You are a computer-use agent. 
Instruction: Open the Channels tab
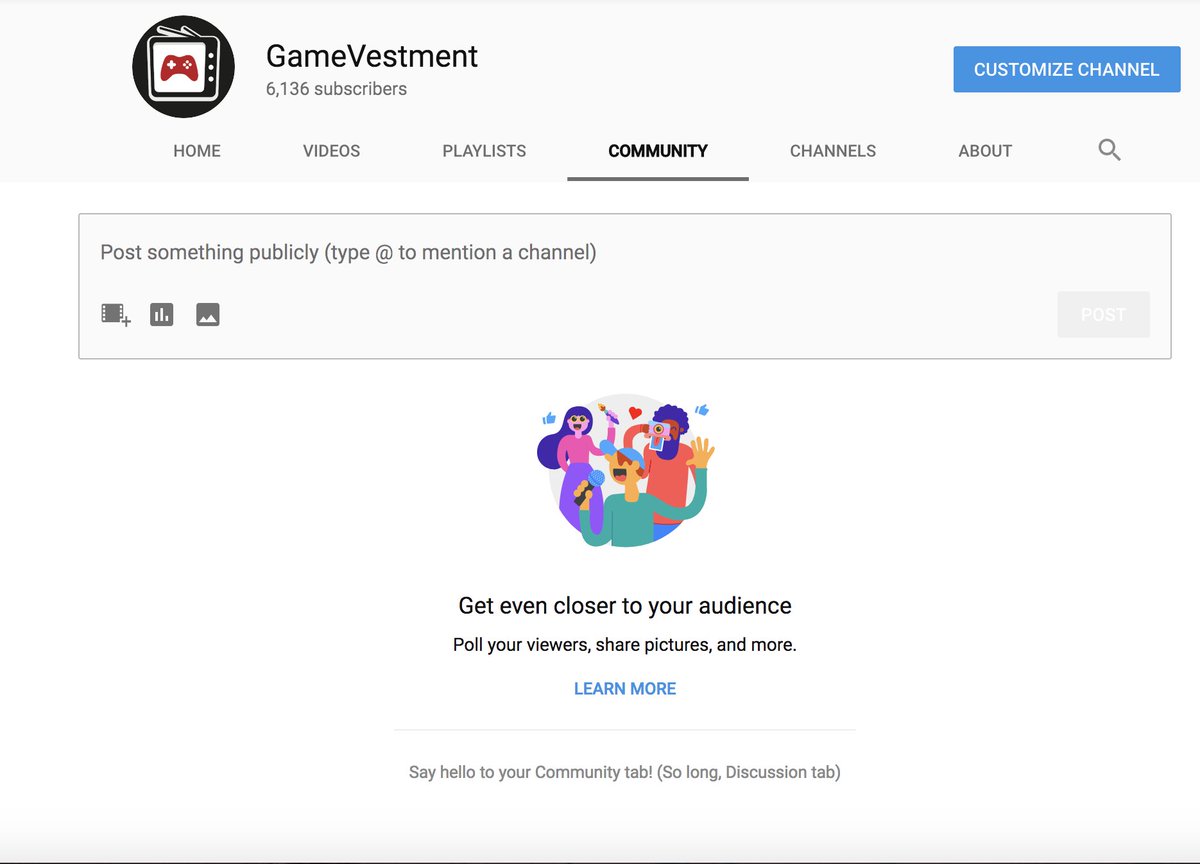click(833, 151)
